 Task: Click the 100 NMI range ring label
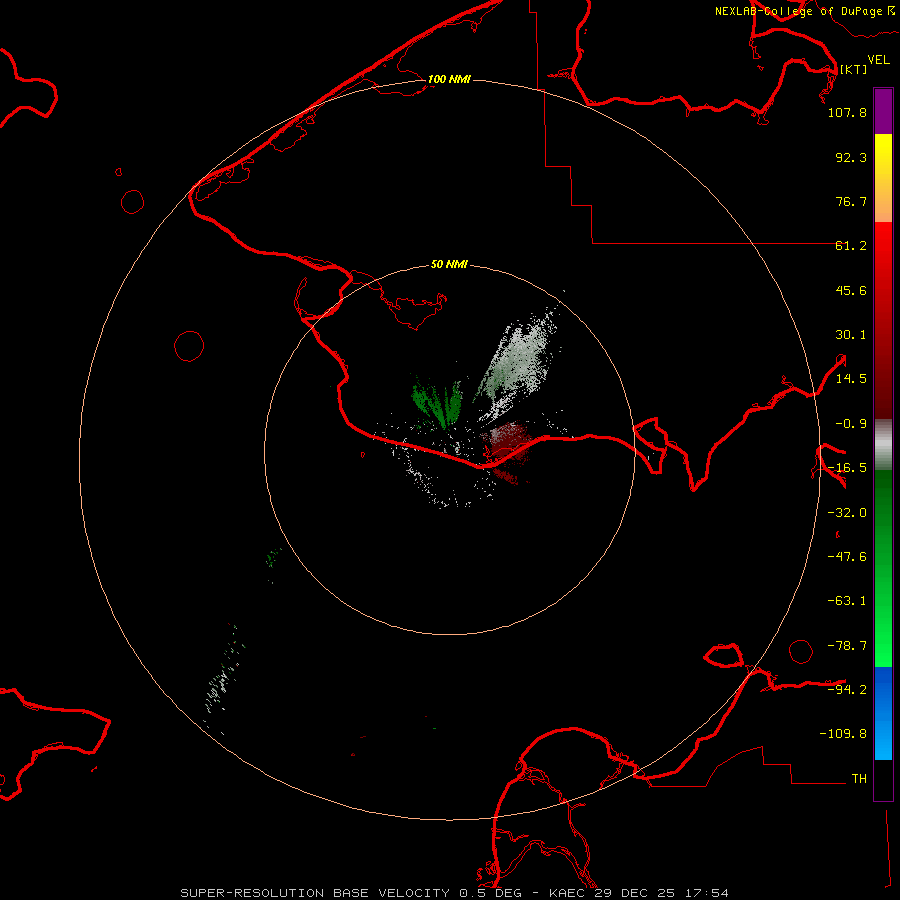tap(449, 79)
